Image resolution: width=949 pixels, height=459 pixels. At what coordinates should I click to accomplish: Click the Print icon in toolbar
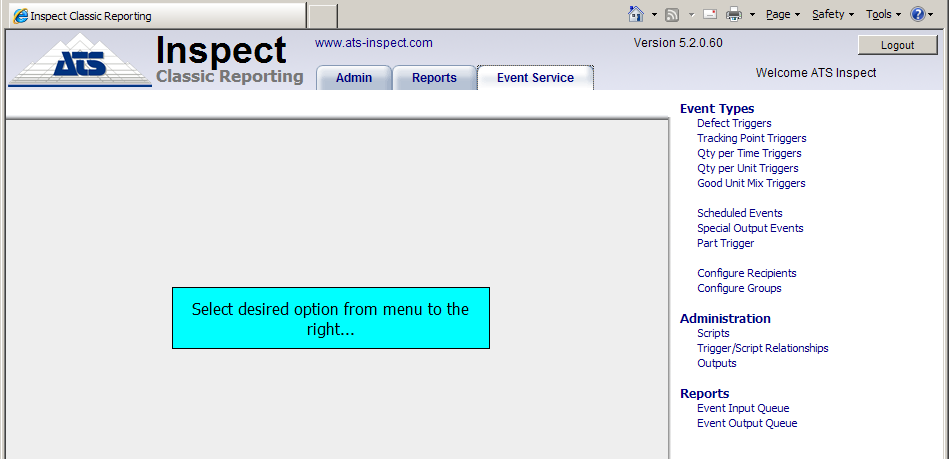(734, 15)
